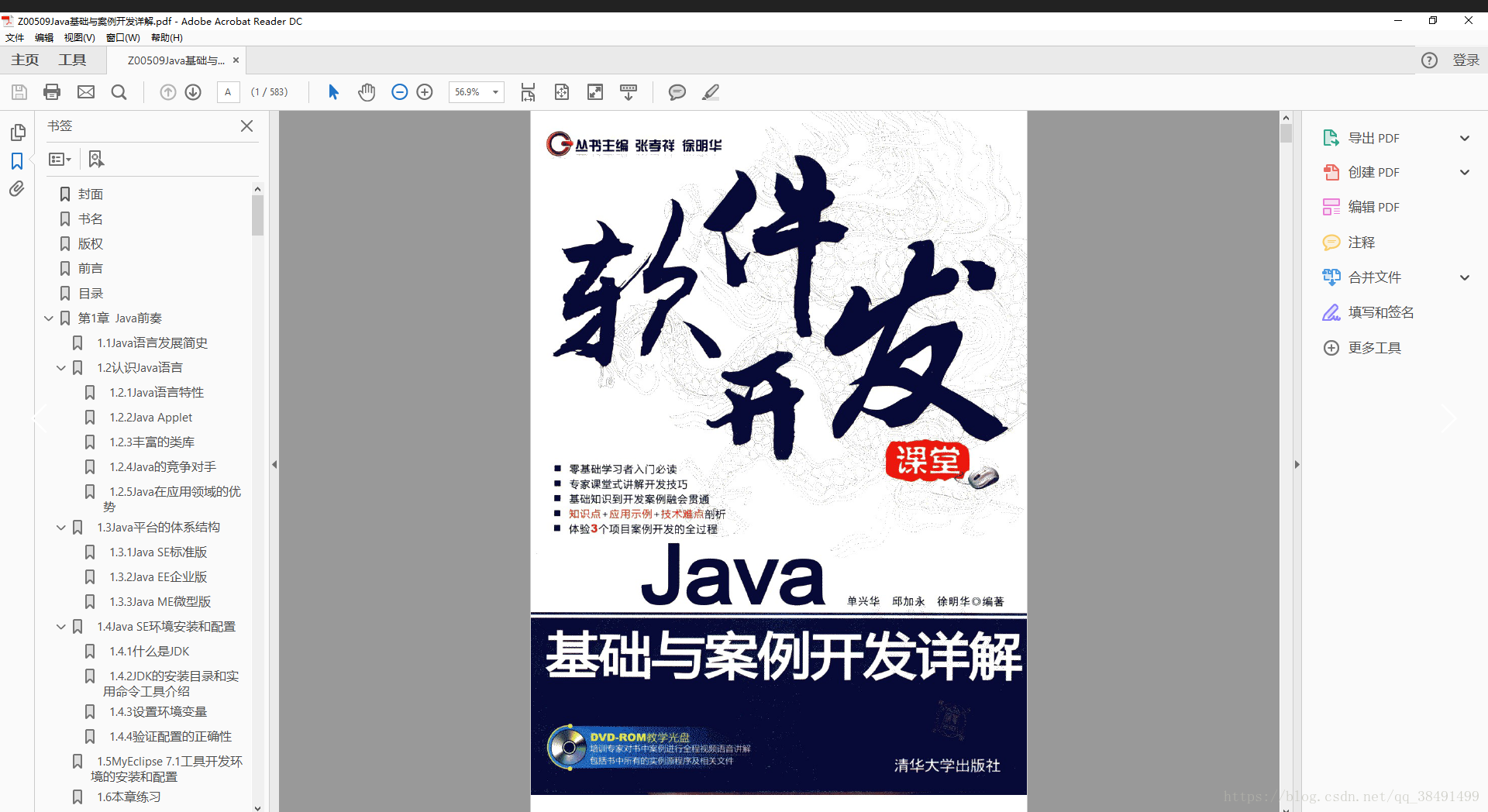Click the Print icon in toolbar
The width and height of the screenshot is (1488, 812).
click(x=52, y=92)
